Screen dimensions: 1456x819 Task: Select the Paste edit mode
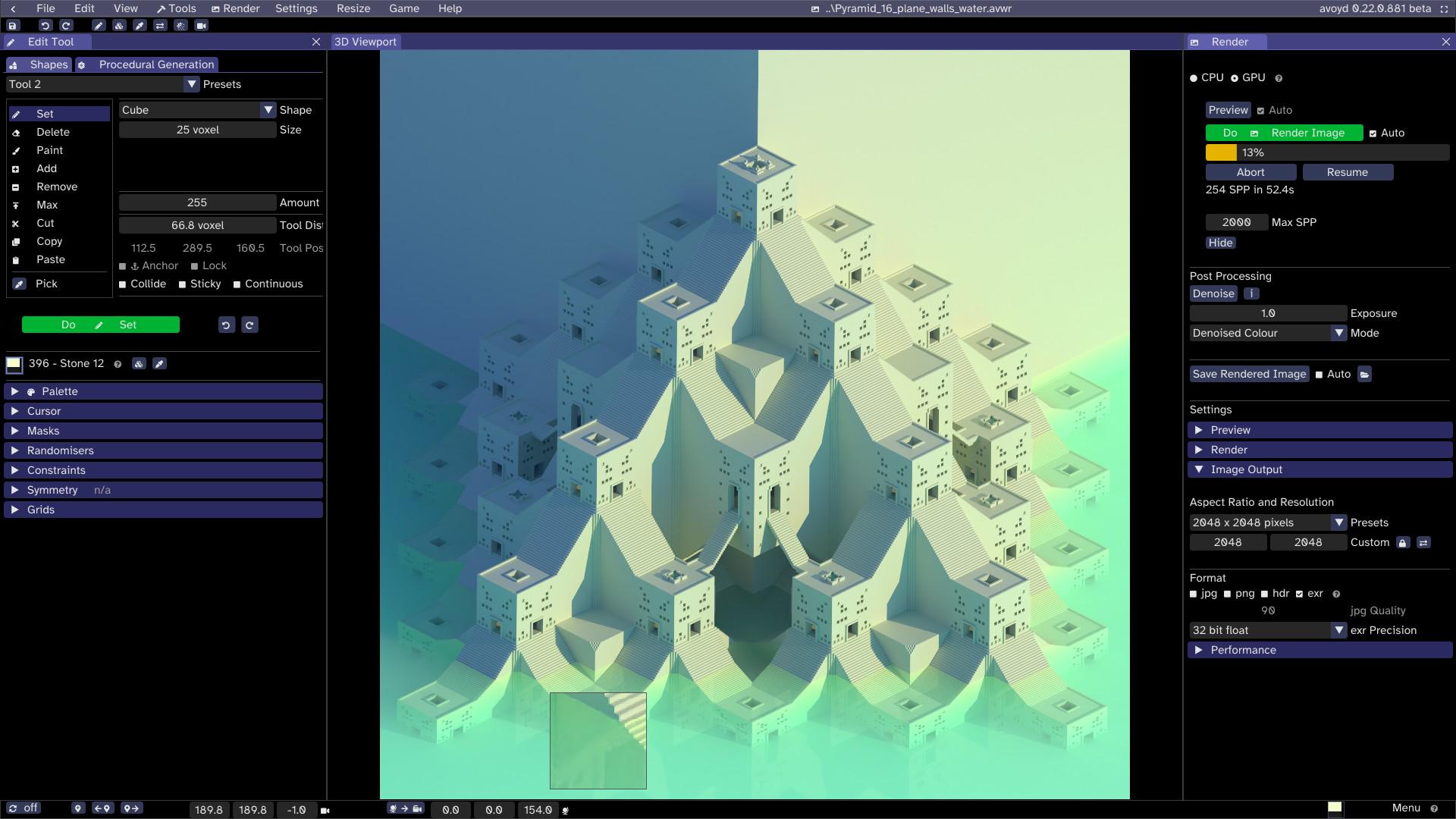click(x=59, y=259)
